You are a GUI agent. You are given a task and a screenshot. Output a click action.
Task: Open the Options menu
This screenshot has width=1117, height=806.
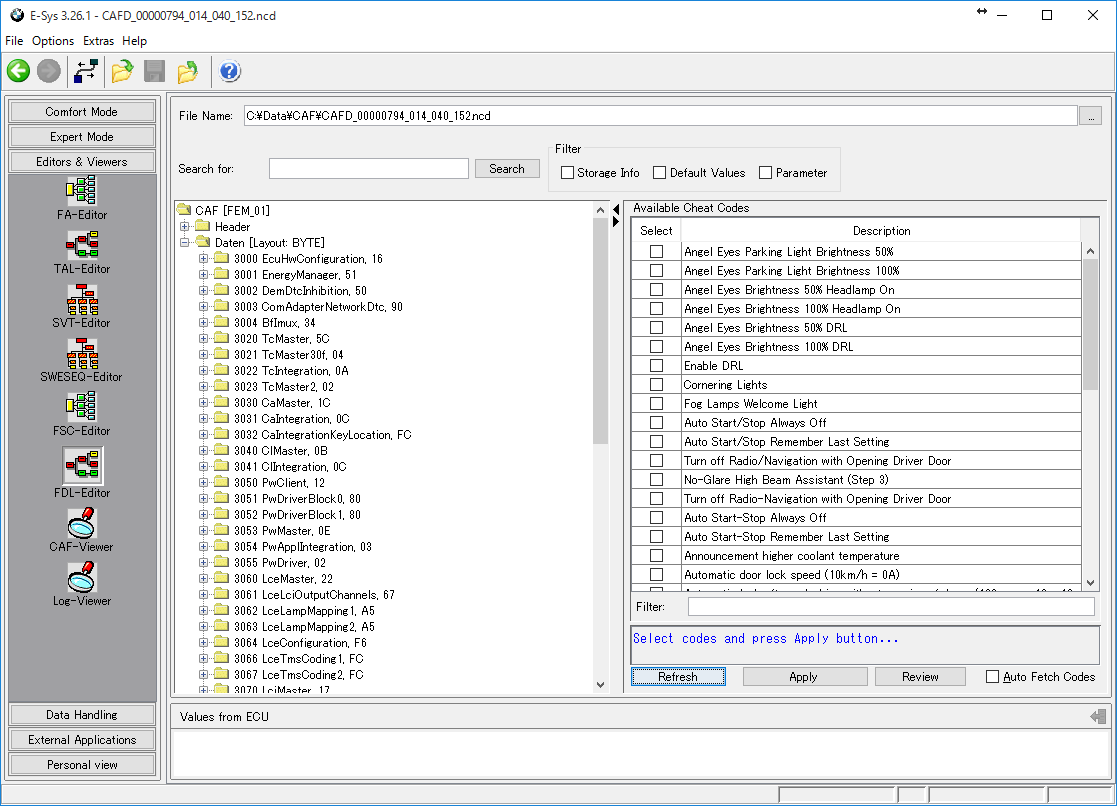point(53,41)
